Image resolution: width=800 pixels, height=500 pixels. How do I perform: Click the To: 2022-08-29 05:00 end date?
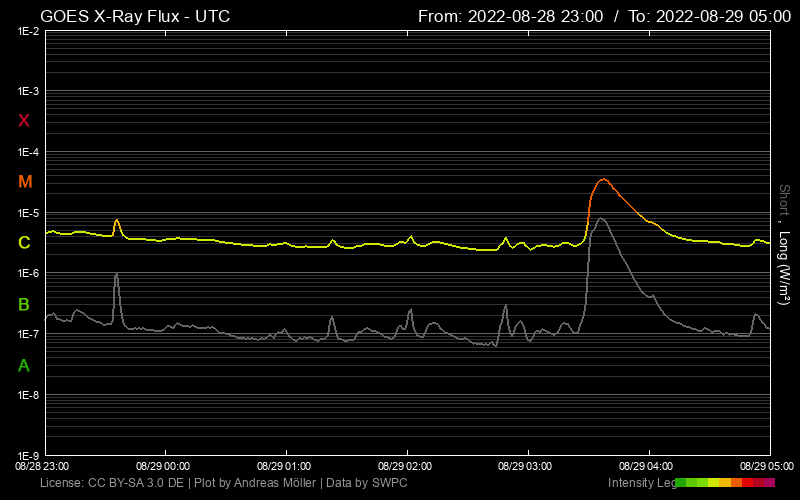[x=710, y=16]
